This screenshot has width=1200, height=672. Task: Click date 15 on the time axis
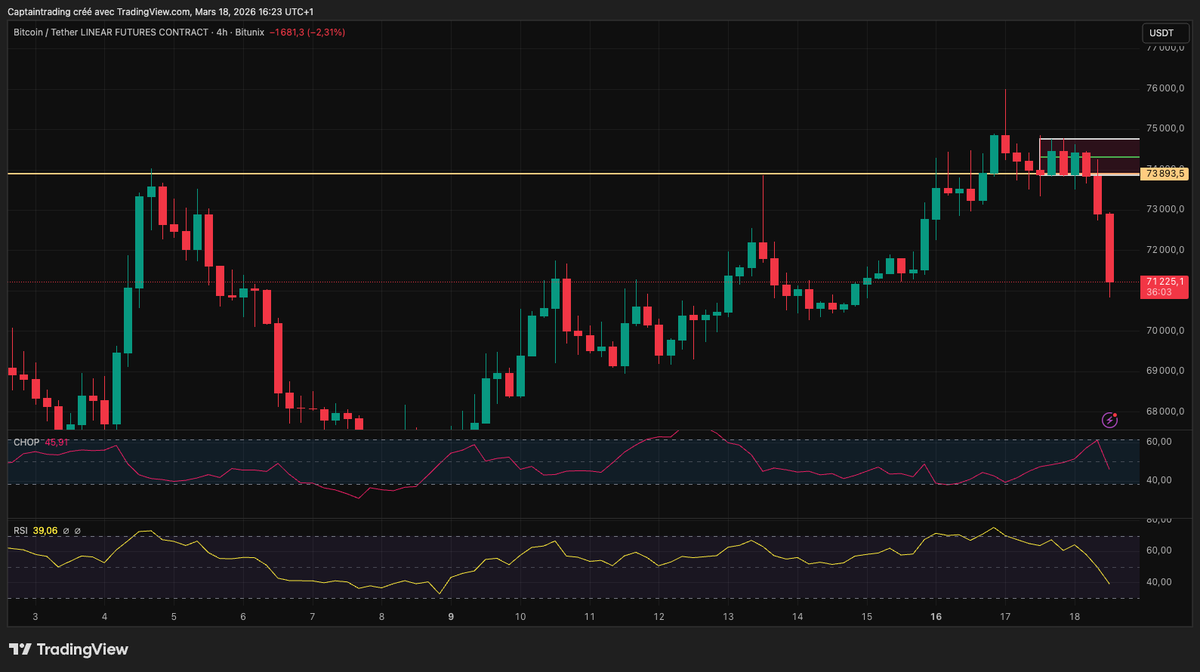click(x=866, y=617)
